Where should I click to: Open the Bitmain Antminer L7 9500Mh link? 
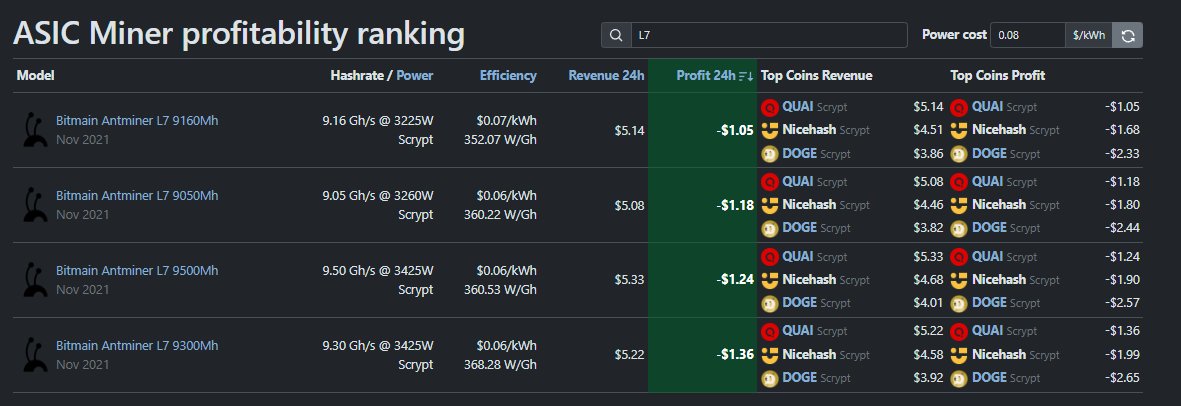pyautogui.click(x=137, y=270)
